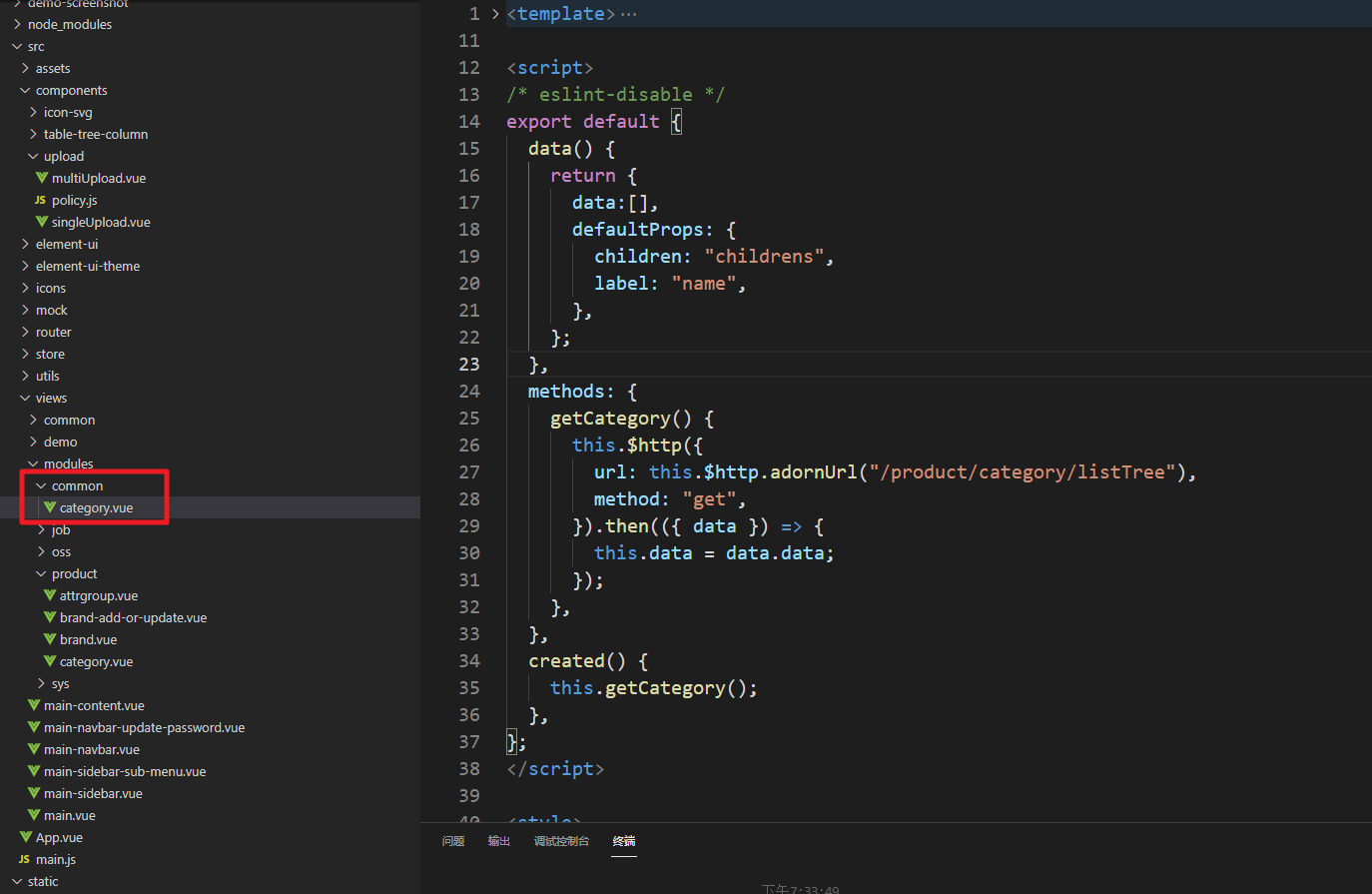This screenshot has height=894, width=1372.
Task: Click the "childrens" string on line 19
Action: pyautogui.click(x=765, y=257)
